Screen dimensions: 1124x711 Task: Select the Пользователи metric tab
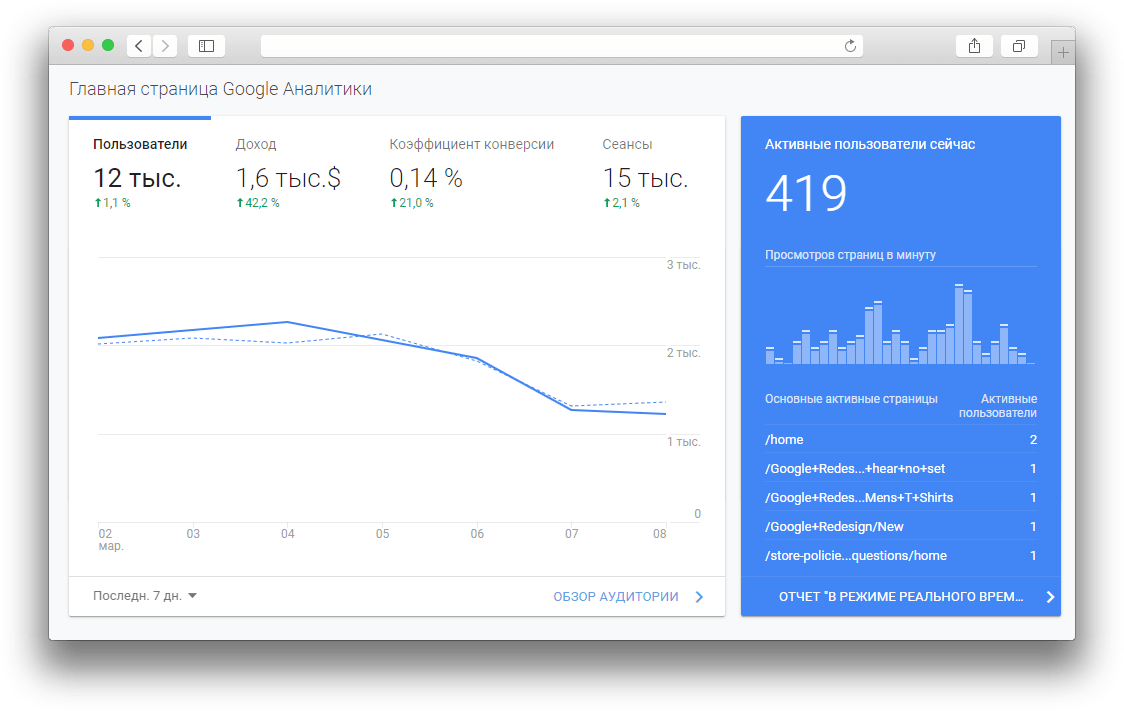click(140, 145)
